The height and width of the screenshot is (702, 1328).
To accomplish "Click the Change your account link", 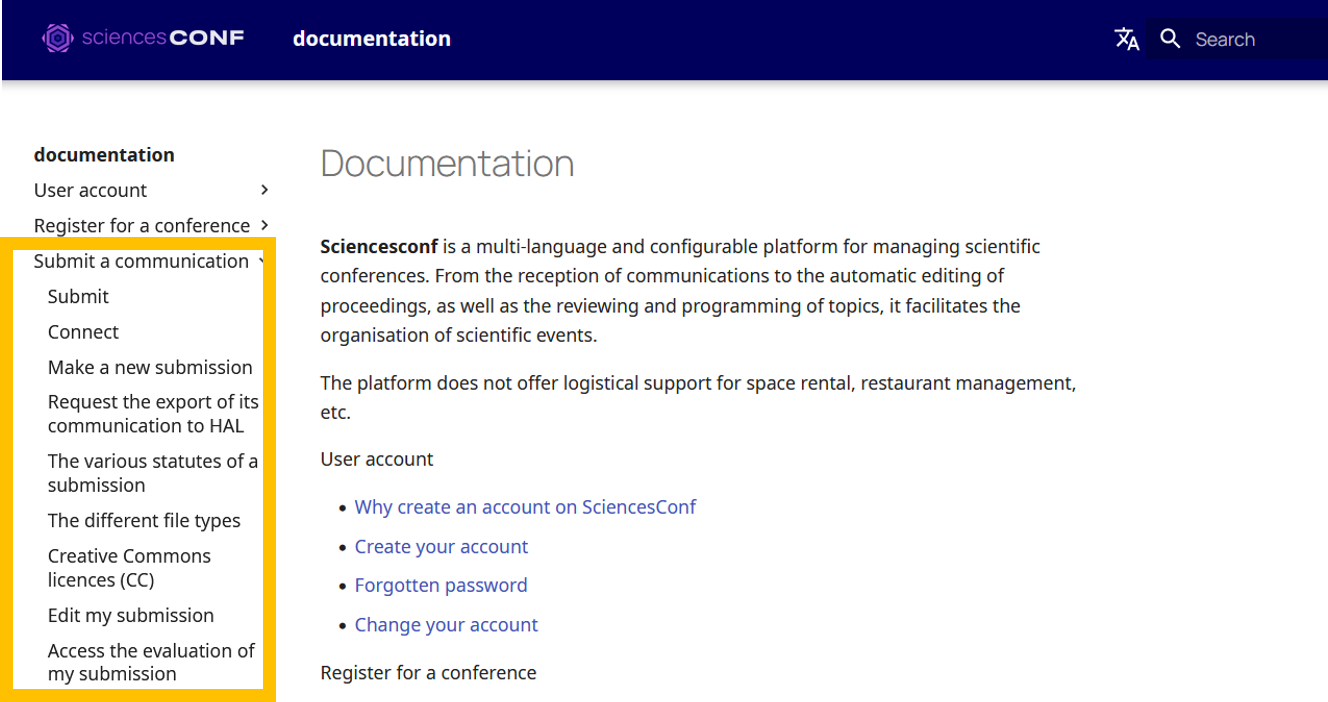I will (x=446, y=625).
